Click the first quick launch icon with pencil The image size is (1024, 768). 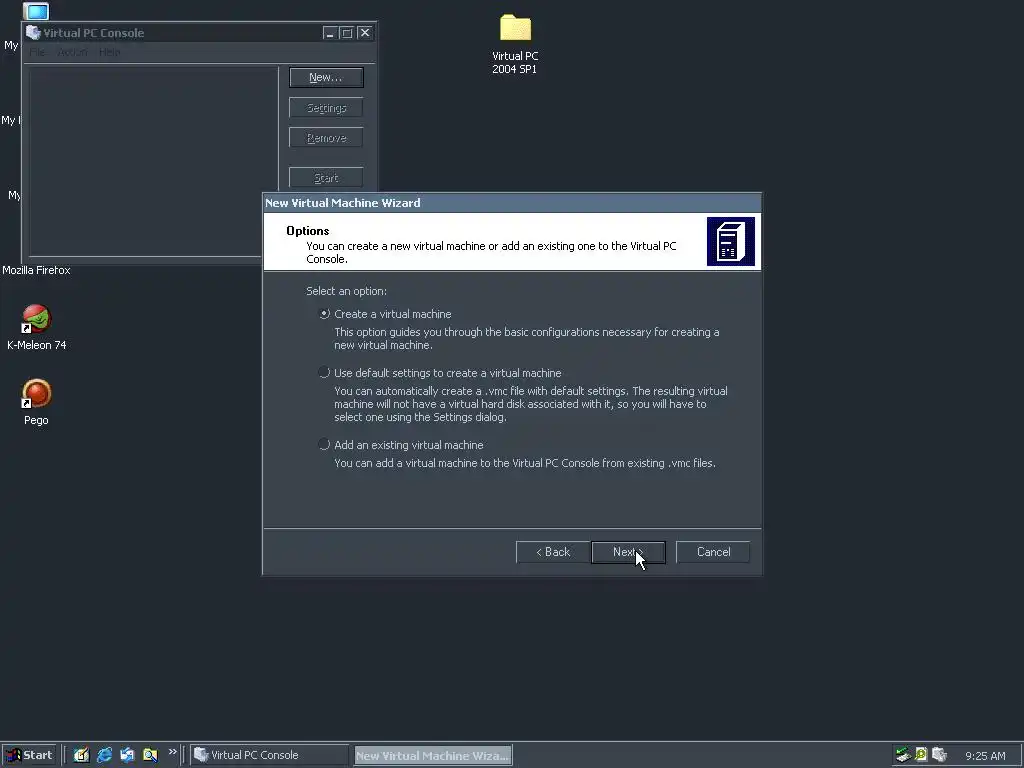click(81, 755)
